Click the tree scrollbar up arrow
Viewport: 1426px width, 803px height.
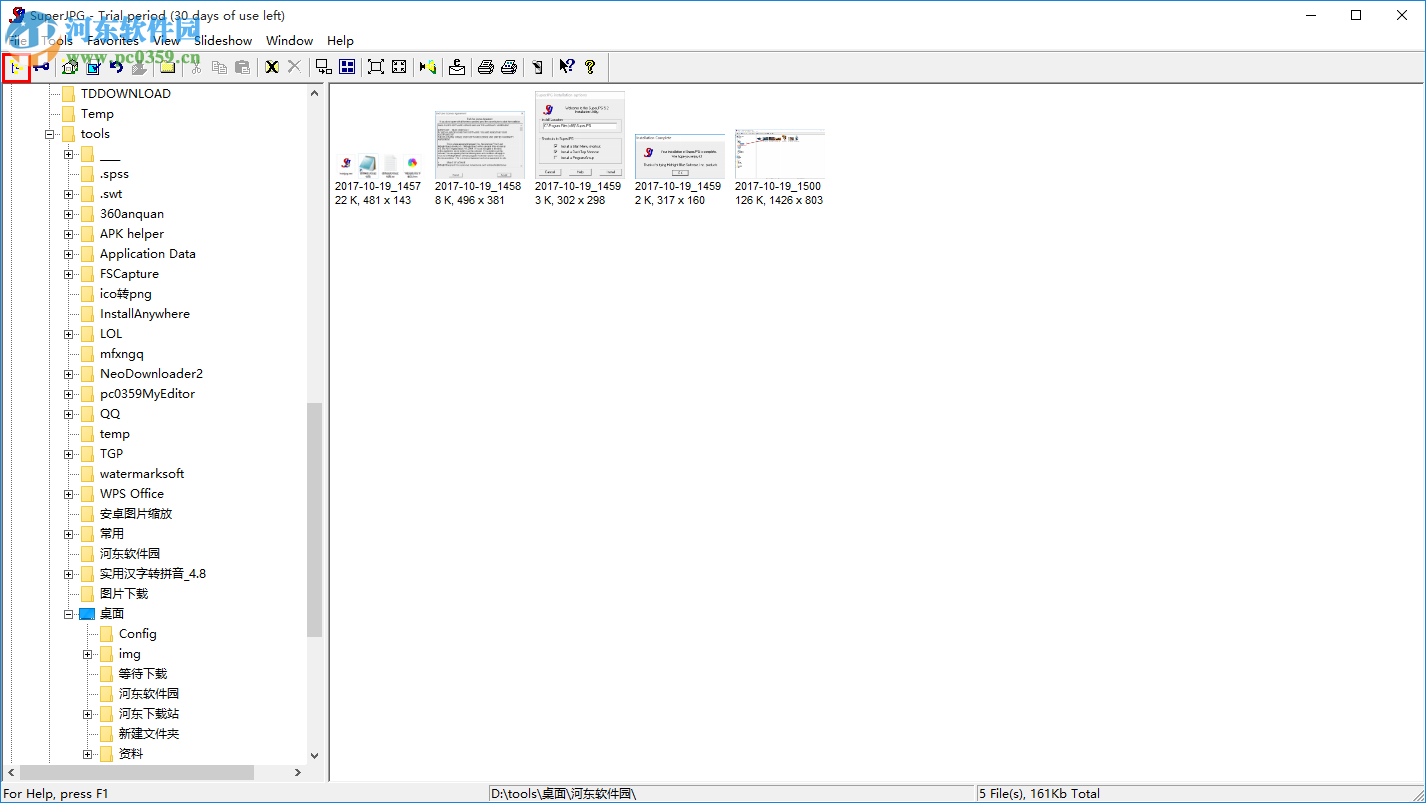coord(315,93)
